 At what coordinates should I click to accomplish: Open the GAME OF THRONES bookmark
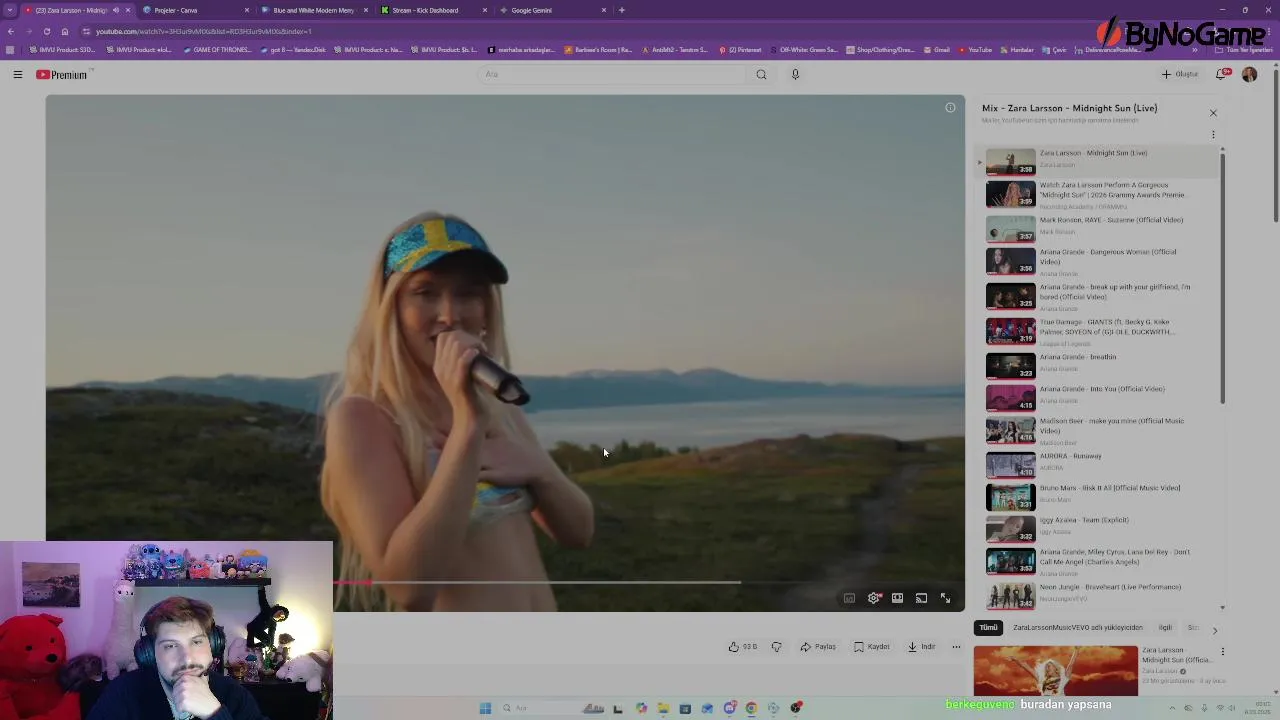click(217, 50)
